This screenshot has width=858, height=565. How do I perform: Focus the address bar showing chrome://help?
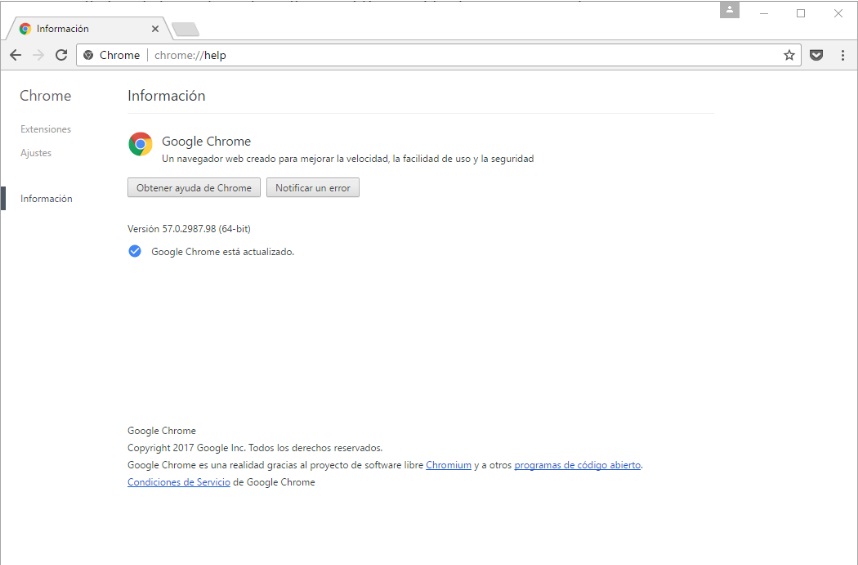coord(450,55)
